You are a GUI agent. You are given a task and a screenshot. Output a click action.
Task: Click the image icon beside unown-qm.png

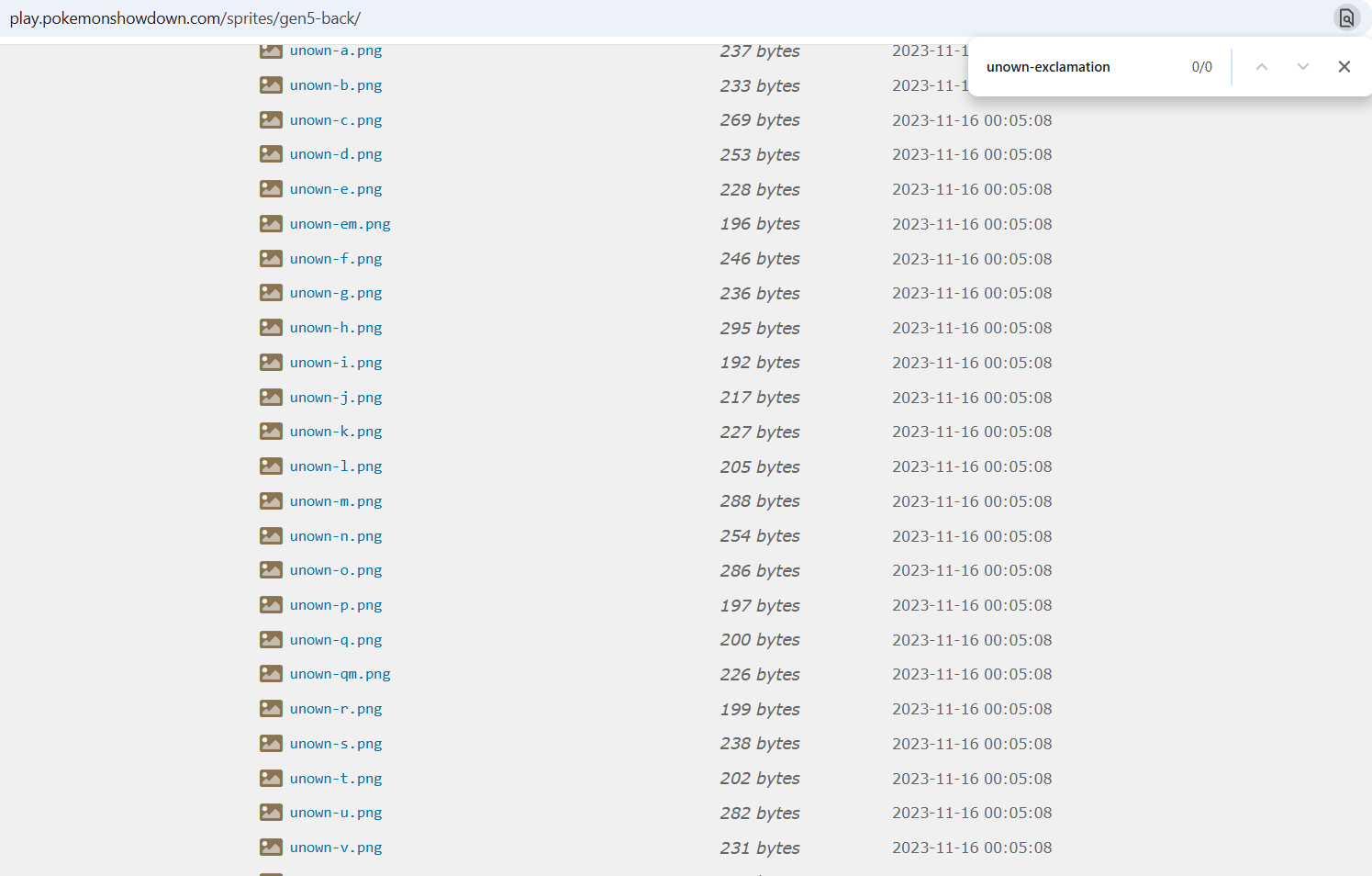coord(271,674)
